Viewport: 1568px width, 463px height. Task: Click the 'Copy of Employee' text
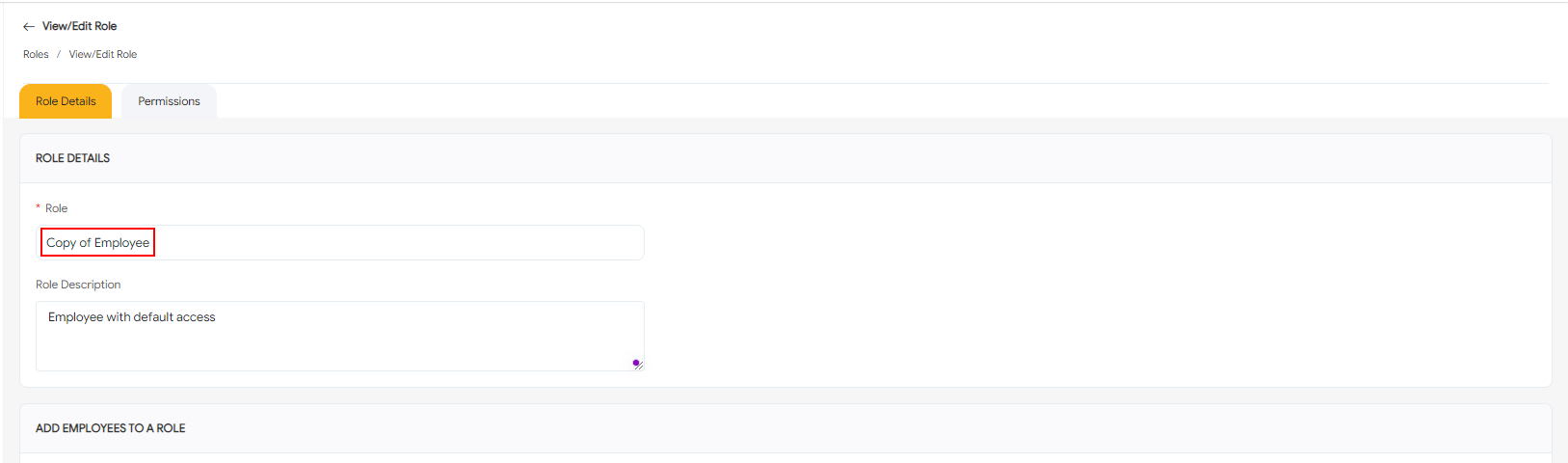[97, 243]
